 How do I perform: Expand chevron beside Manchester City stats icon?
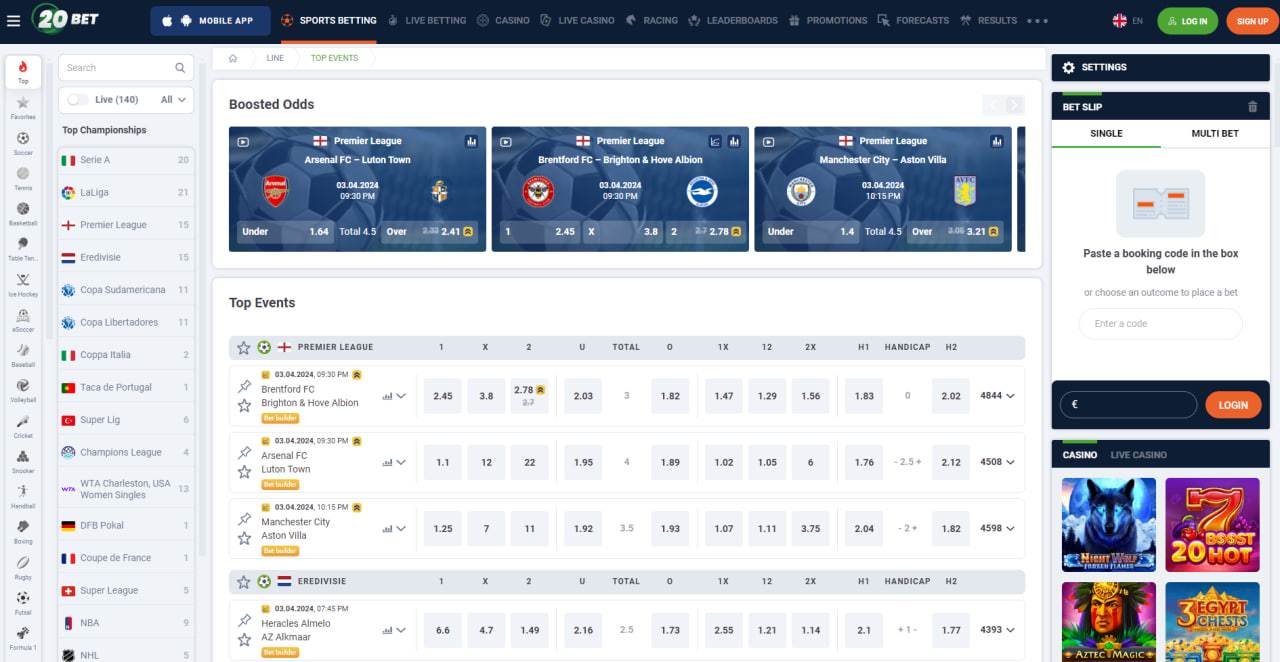pyautogui.click(x=402, y=528)
